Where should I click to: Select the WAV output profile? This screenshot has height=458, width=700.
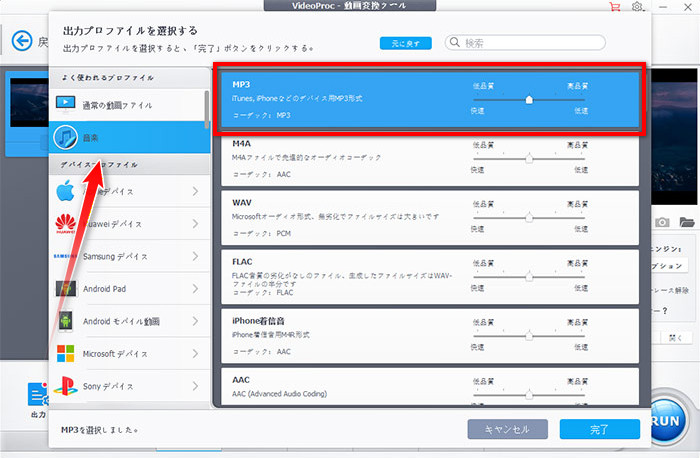[x=430, y=218]
